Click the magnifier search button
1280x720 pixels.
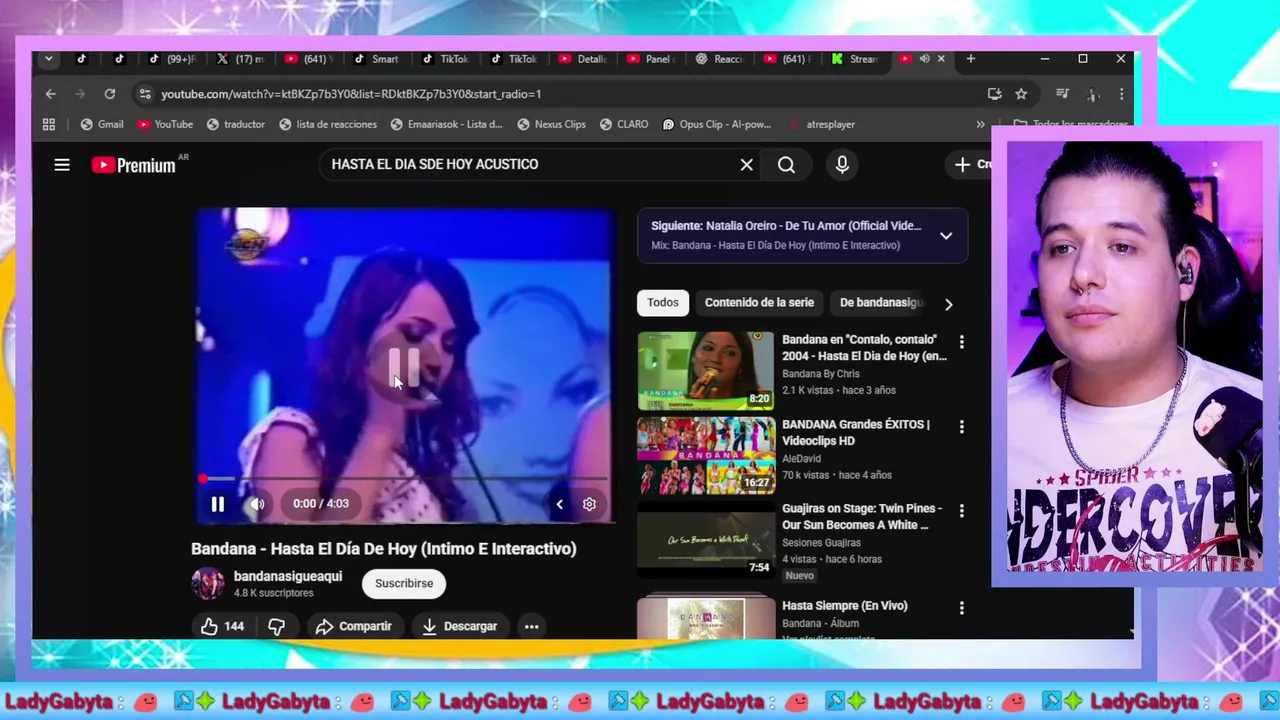point(786,165)
